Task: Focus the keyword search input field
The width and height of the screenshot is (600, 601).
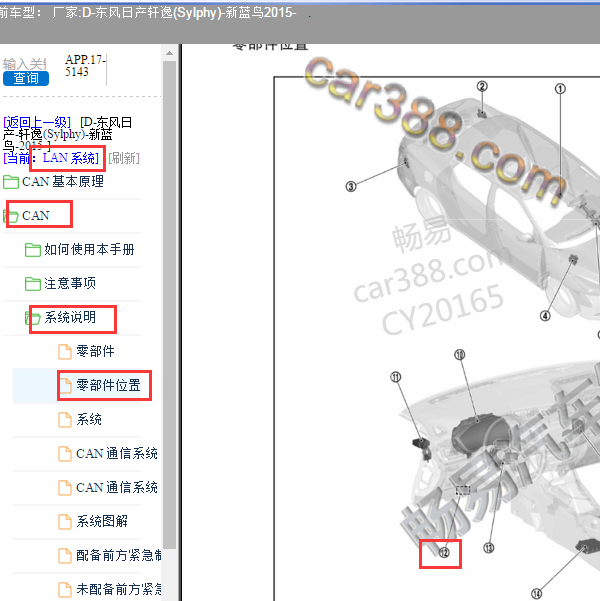Action: tap(25, 64)
